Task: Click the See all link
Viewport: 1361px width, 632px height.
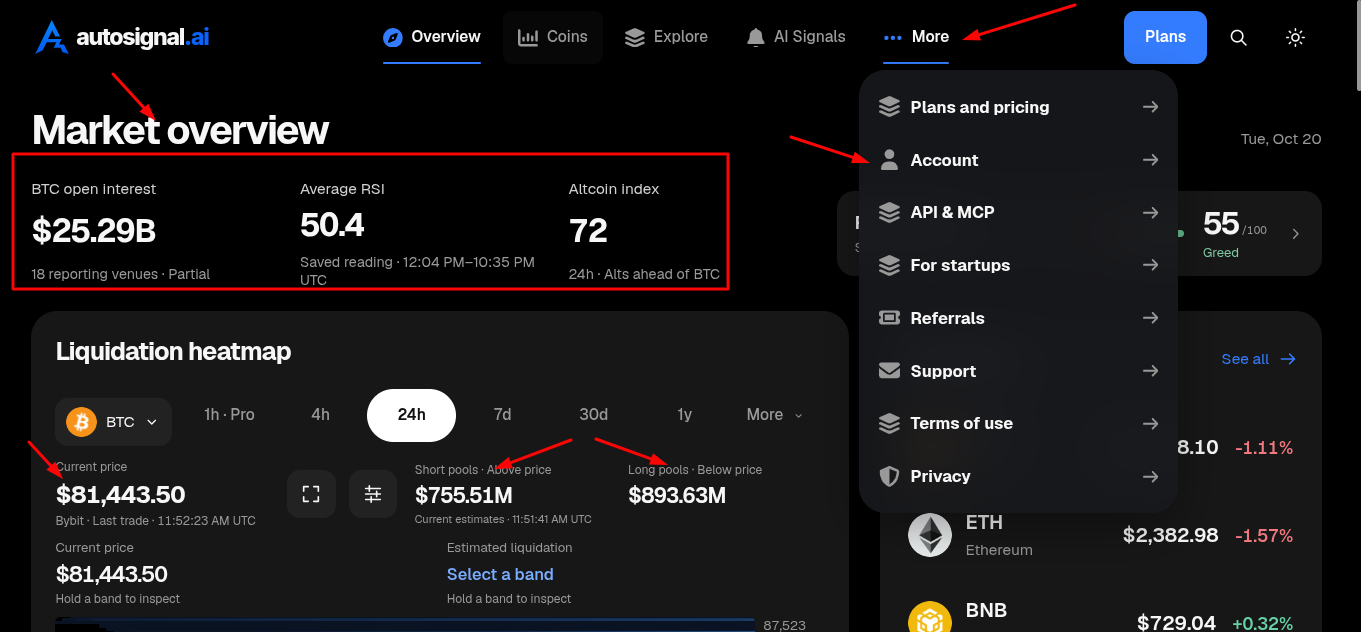Action: point(1259,359)
